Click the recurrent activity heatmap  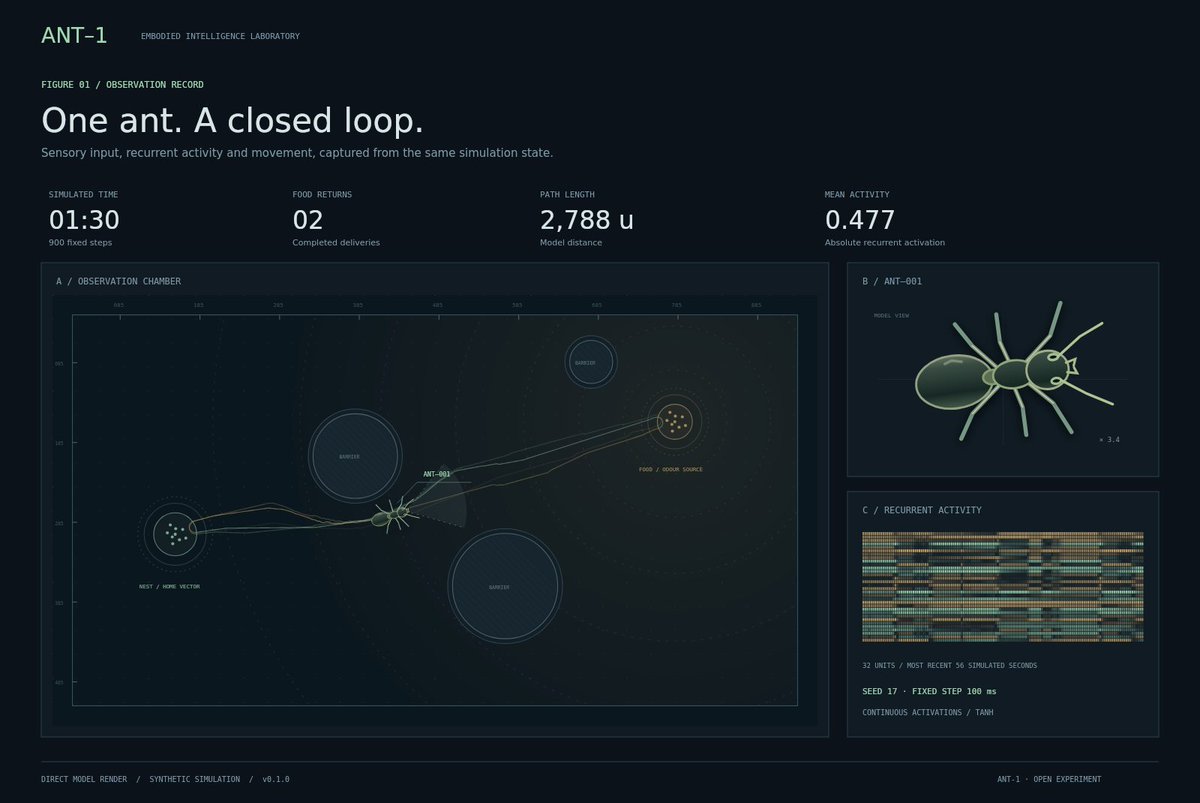coord(1003,587)
